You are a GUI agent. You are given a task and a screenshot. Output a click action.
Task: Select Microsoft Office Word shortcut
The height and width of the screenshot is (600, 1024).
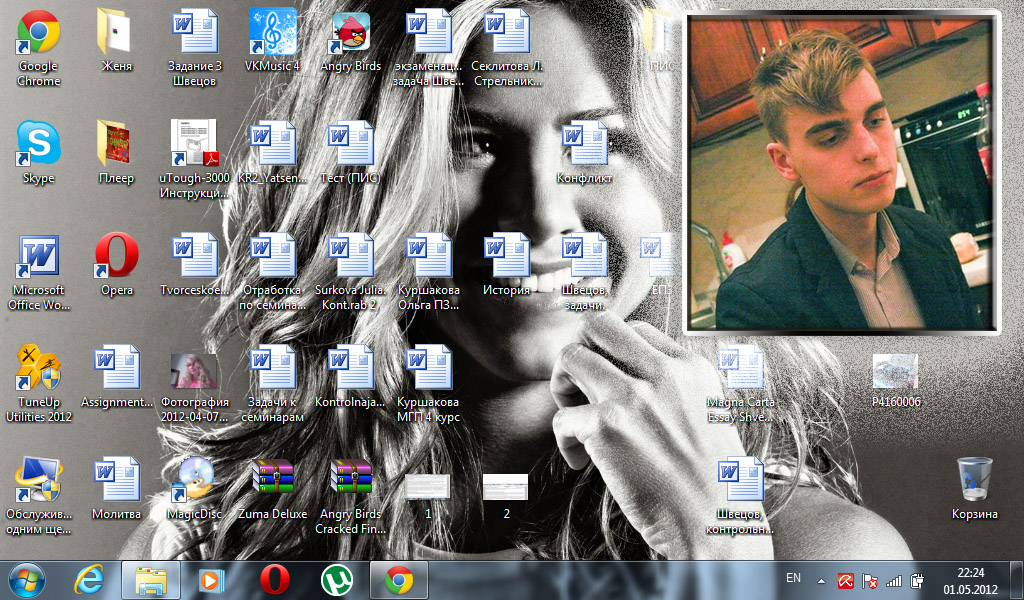click(x=39, y=258)
